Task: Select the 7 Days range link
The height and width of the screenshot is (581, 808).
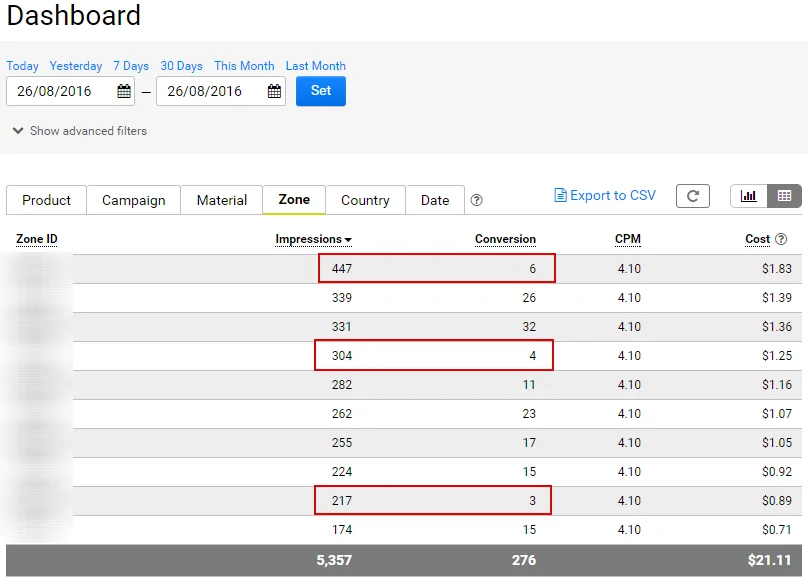Action: pyautogui.click(x=131, y=66)
